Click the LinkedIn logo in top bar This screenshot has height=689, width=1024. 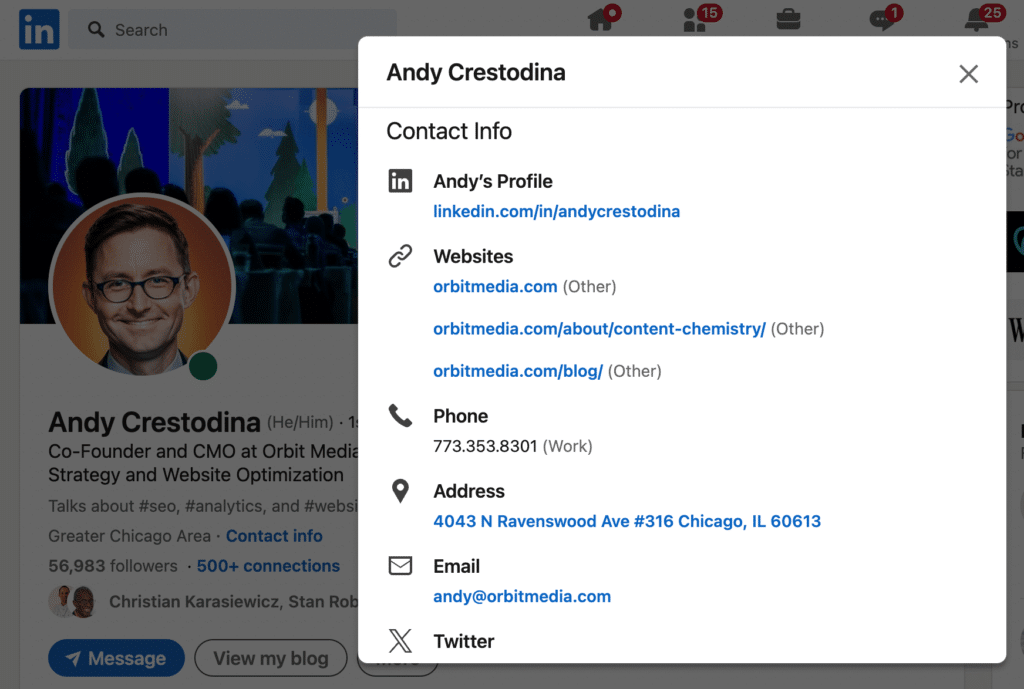point(39,30)
